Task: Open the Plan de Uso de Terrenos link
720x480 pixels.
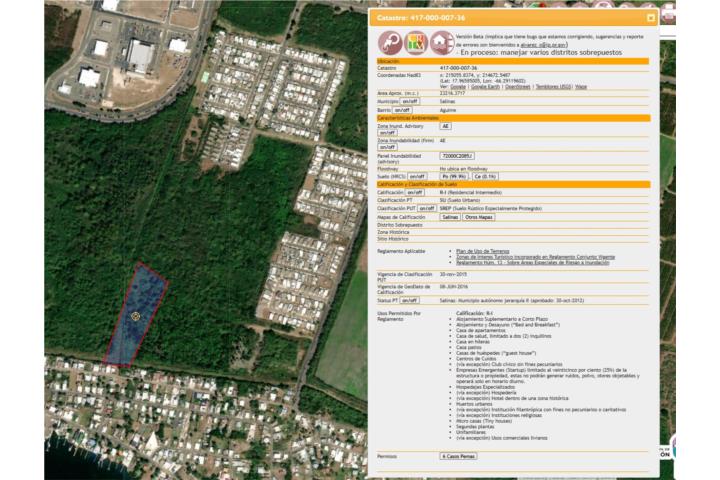Action: (x=483, y=251)
